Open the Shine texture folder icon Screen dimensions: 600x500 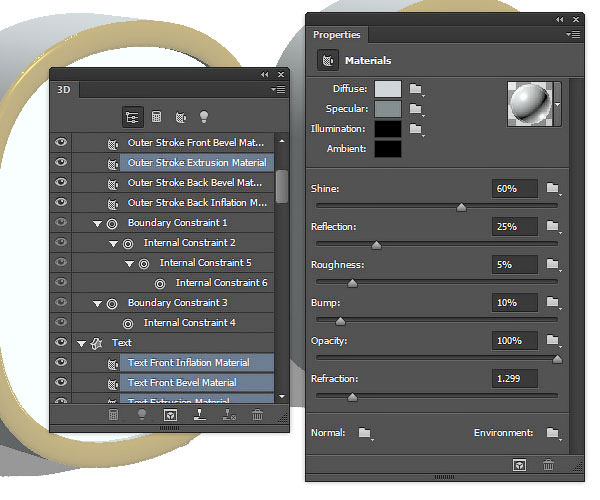pos(552,189)
